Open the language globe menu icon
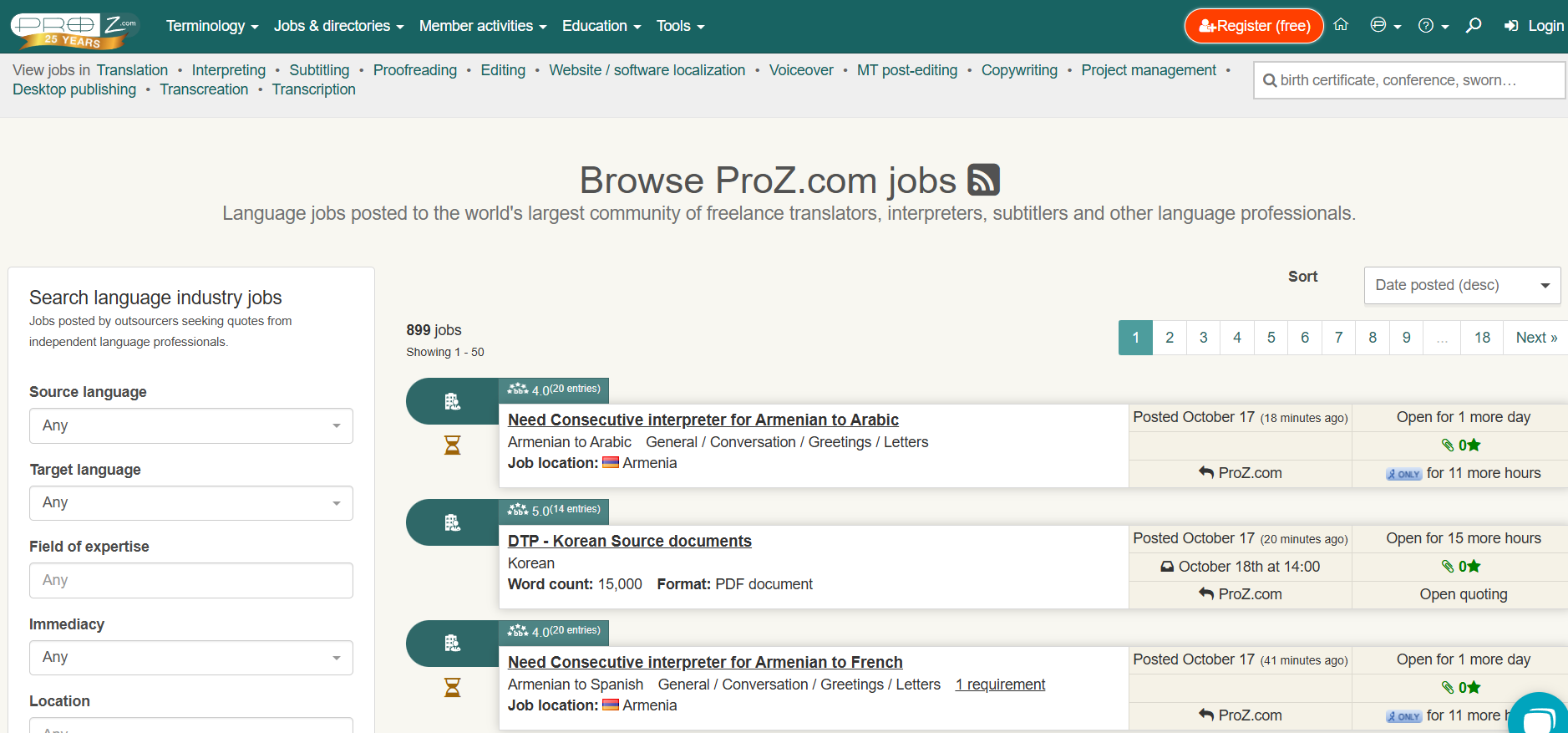 (x=1385, y=25)
